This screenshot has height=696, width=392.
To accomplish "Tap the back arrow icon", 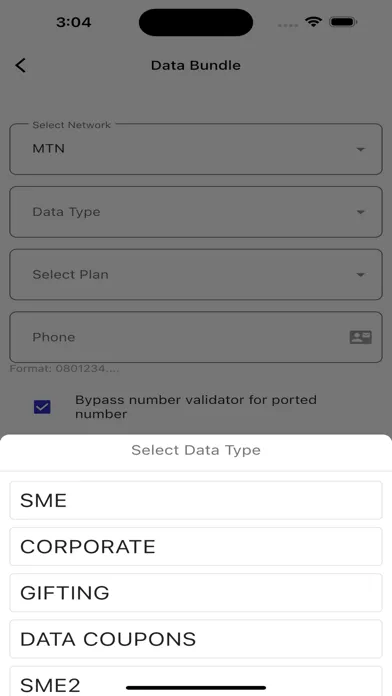I will [x=20, y=65].
